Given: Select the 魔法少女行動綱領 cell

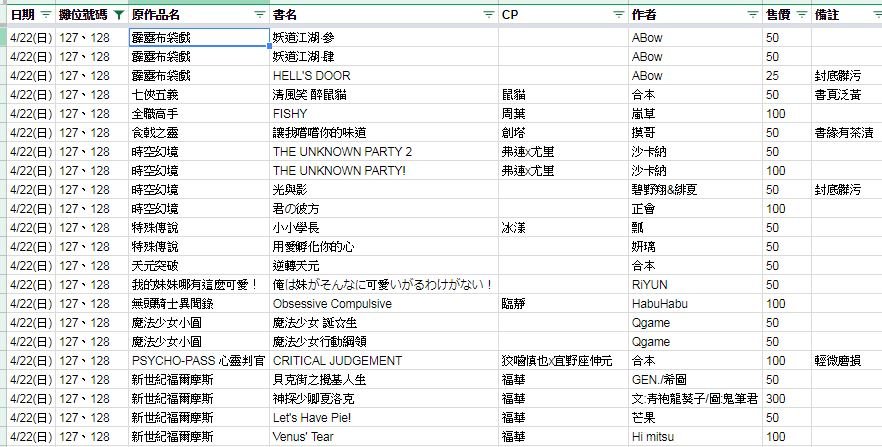Looking at the screenshot, I should (384, 342).
